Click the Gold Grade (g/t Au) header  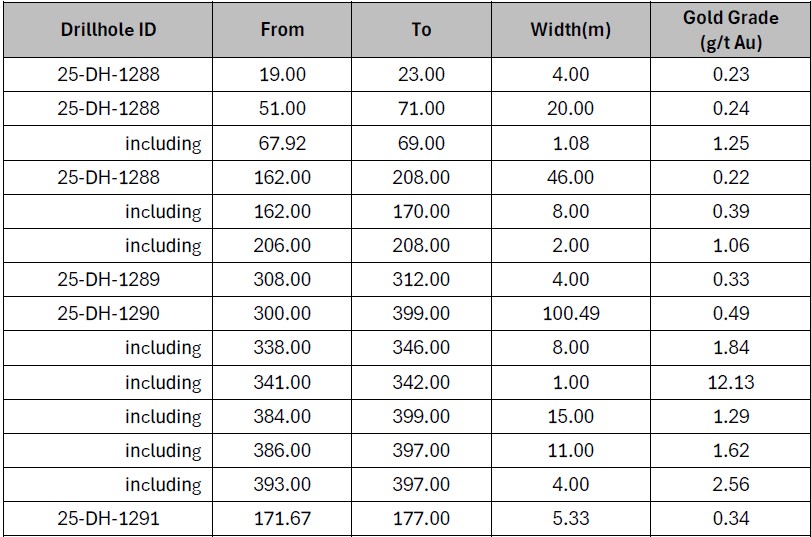[730, 29]
